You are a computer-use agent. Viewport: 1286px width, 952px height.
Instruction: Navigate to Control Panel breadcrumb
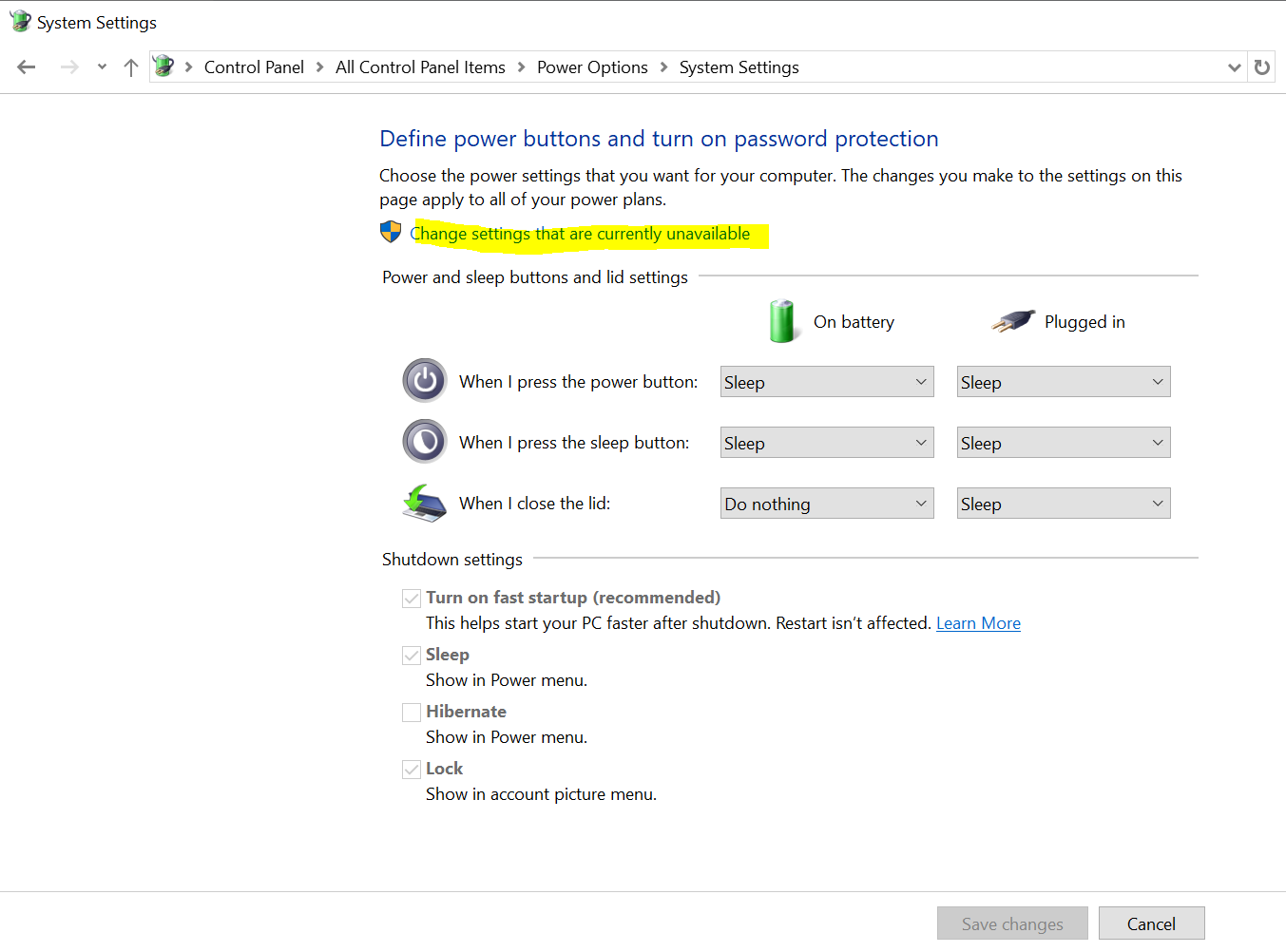tap(254, 67)
